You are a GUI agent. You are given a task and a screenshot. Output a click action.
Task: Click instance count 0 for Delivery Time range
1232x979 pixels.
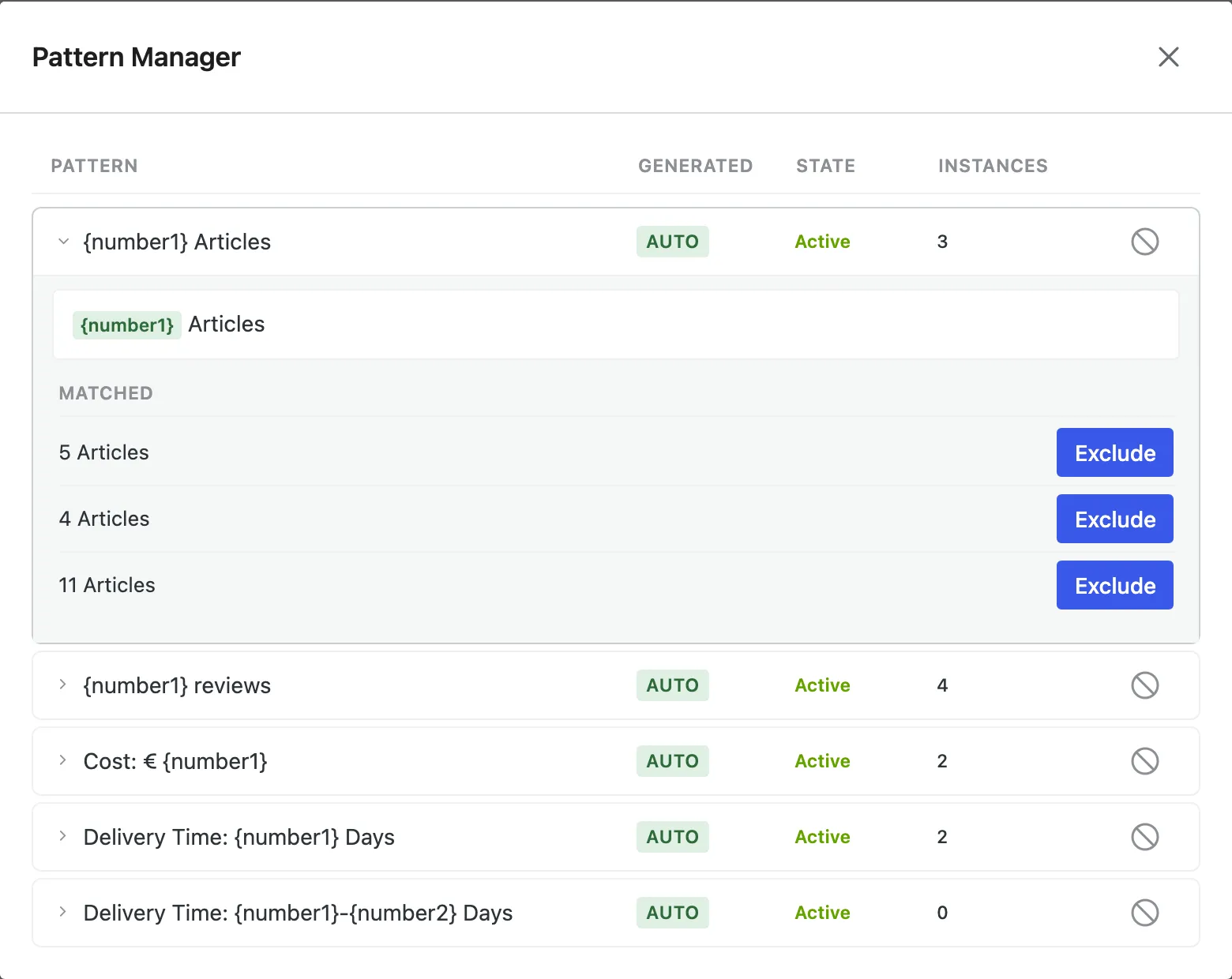942,913
